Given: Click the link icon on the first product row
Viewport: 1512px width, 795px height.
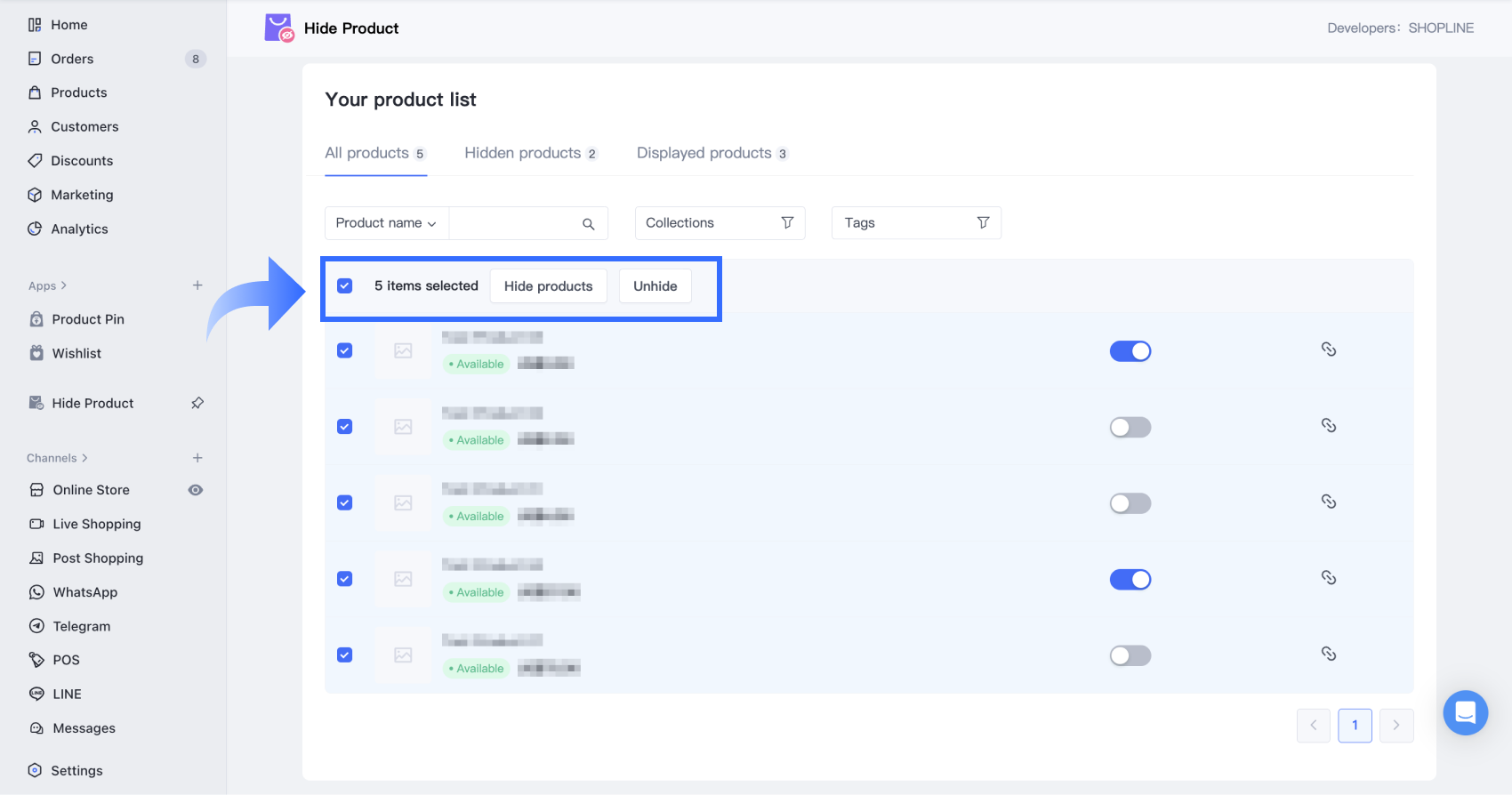Looking at the screenshot, I should pyautogui.click(x=1328, y=349).
